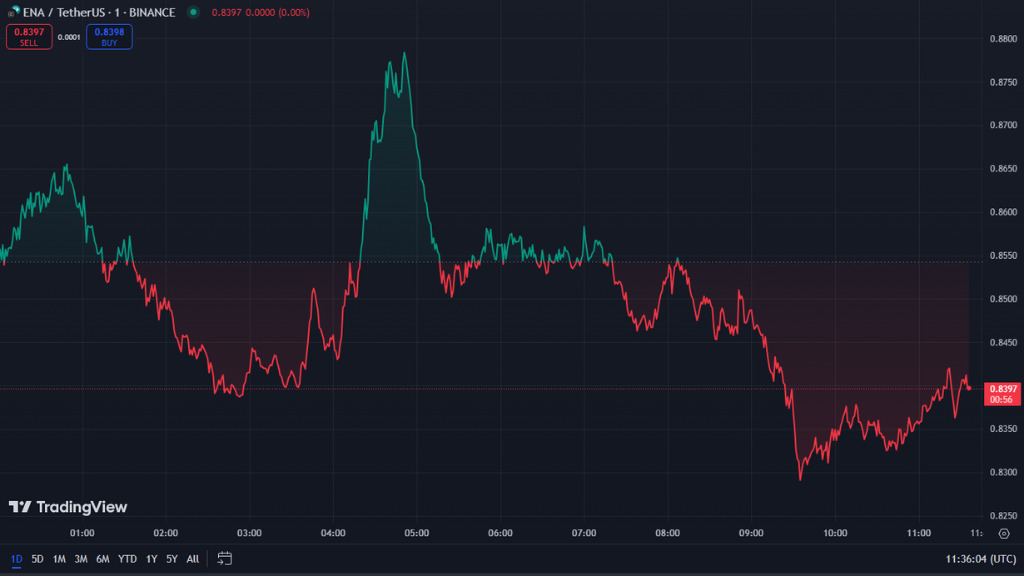Select the 1D time range
Image resolution: width=1024 pixels, height=576 pixels.
16,559
